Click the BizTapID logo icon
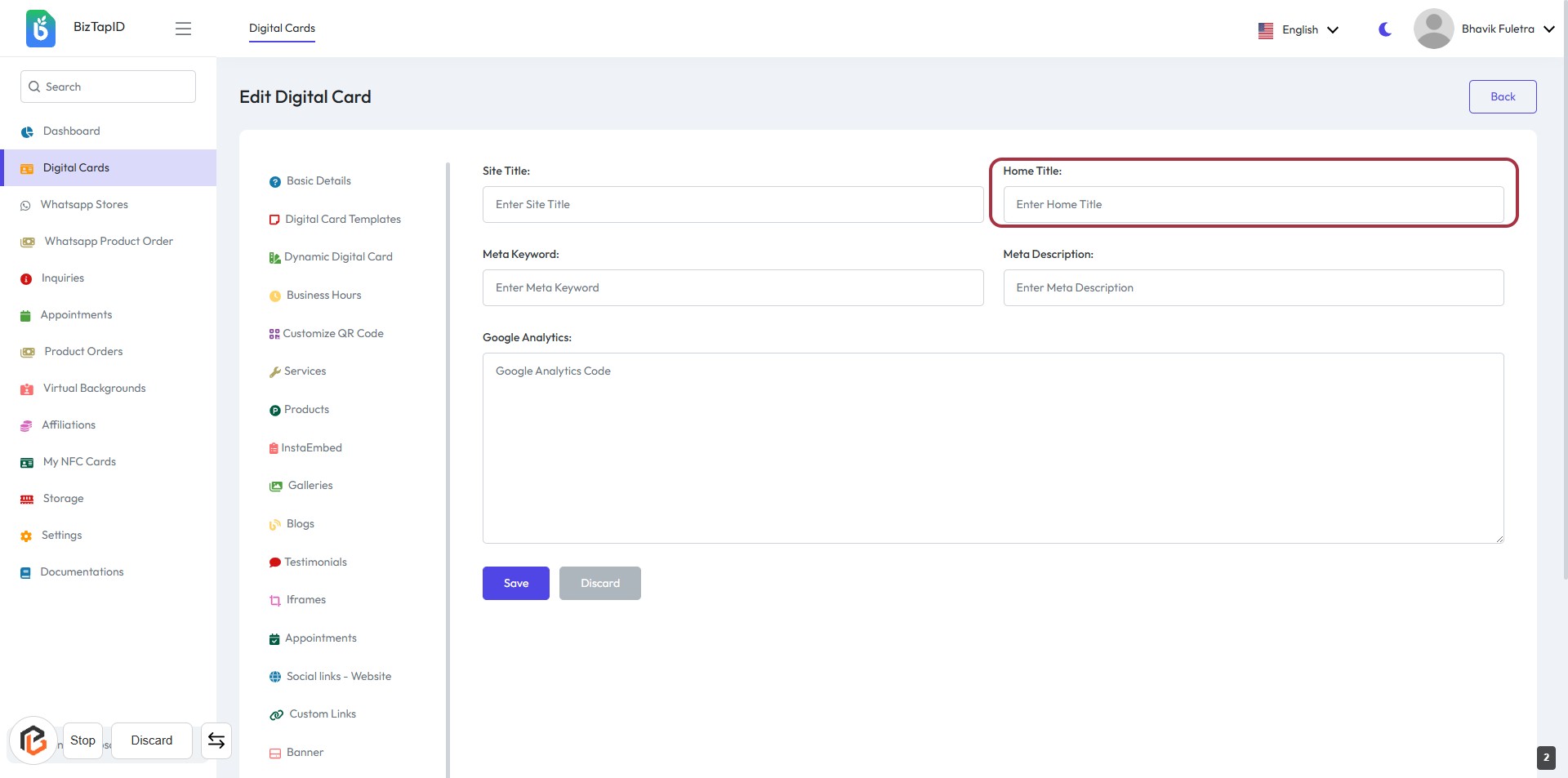The height and width of the screenshot is (778, 1568). pyautogui.click(x=40, y=29)
